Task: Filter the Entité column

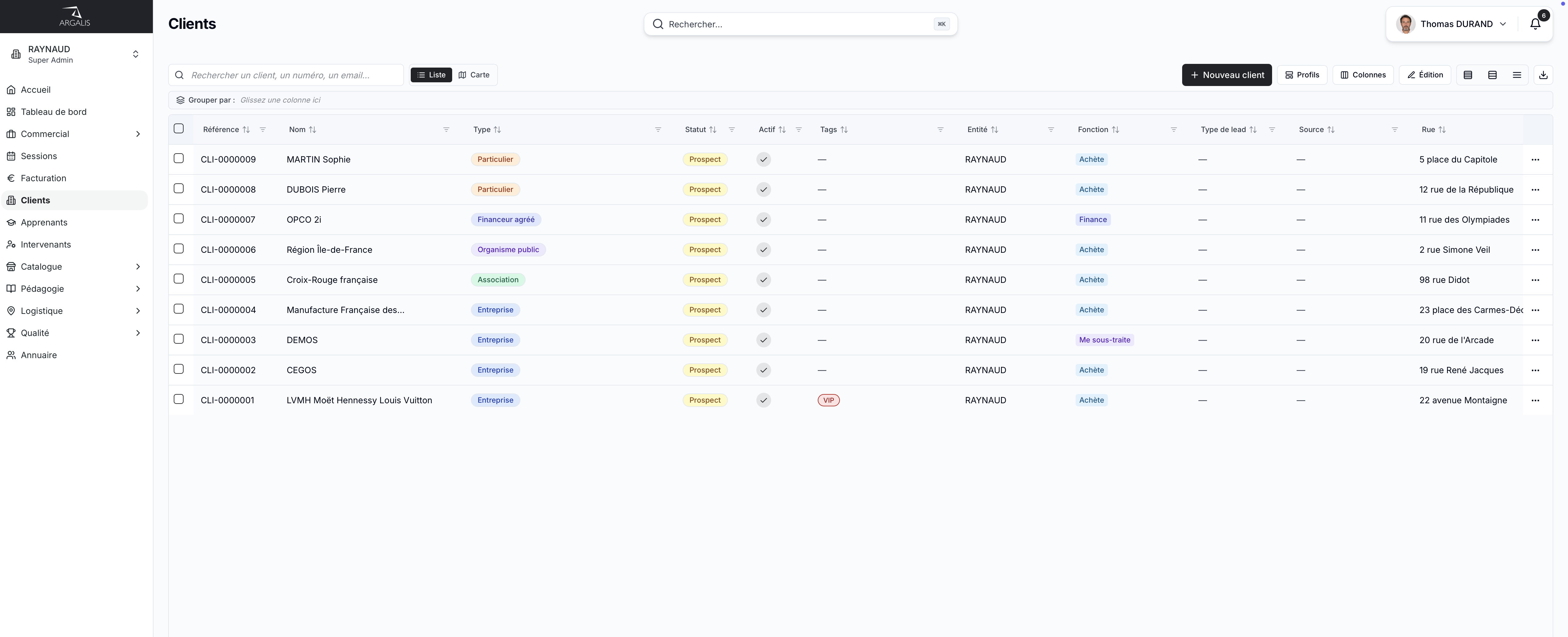Action: tap(1051, 130)
